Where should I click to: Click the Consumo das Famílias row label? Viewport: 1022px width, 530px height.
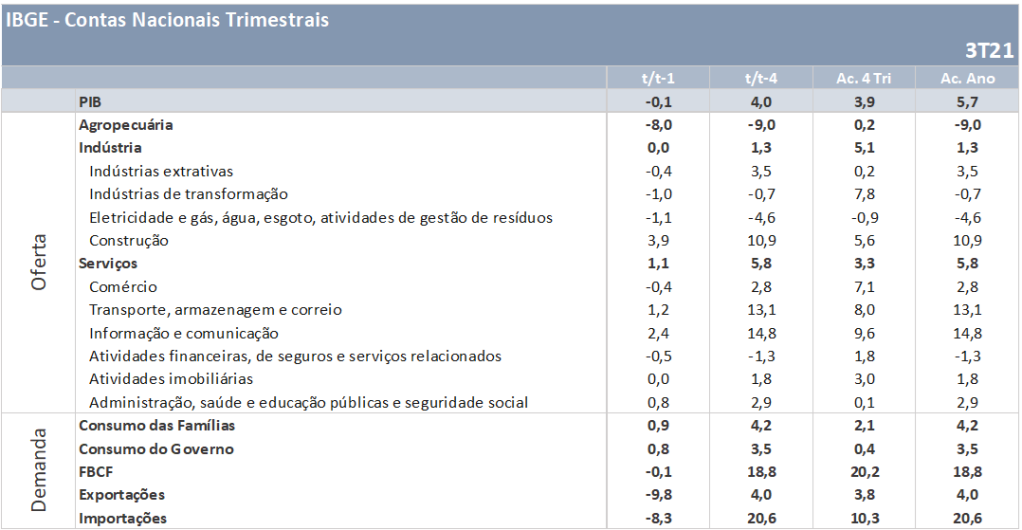[x=157, y=426]
